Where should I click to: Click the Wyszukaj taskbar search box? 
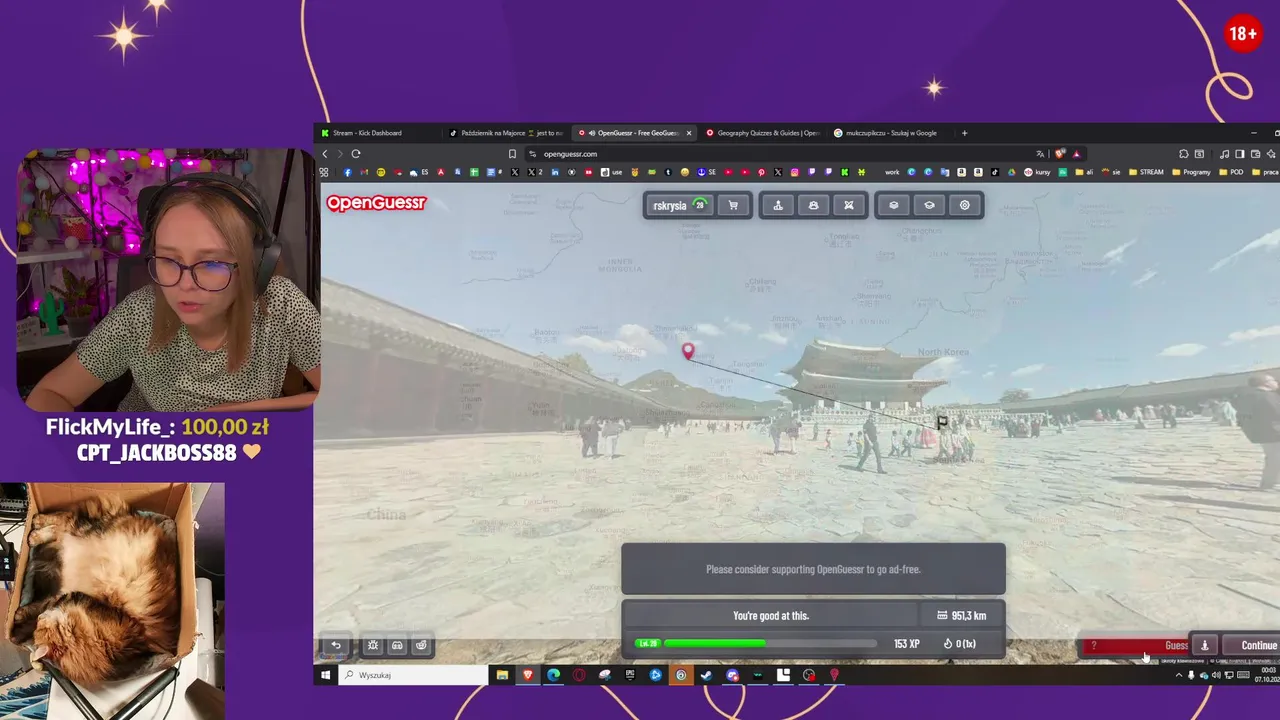tap(413, 675)
